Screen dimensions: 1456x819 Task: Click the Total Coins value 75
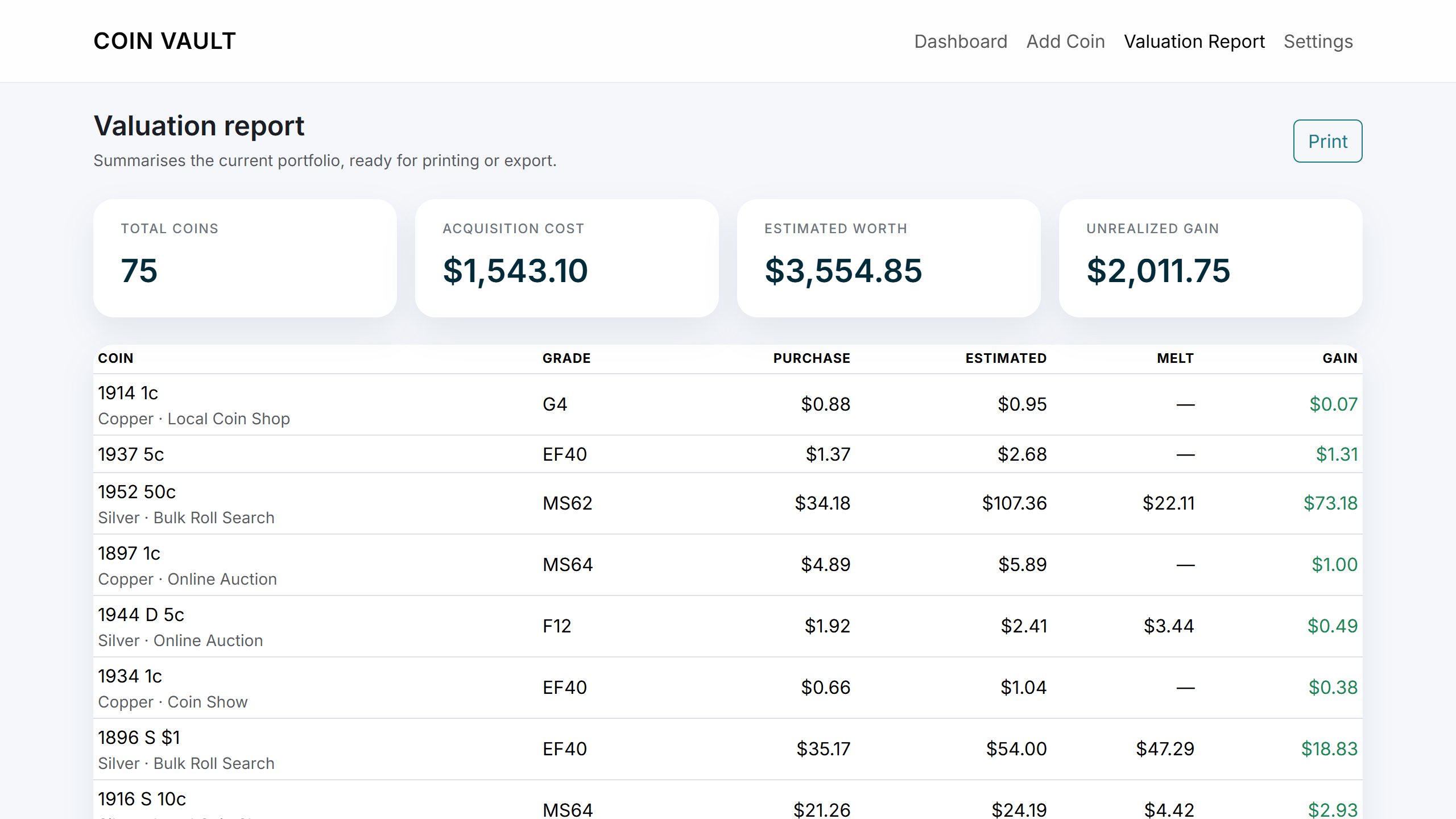tap(139, 270)
